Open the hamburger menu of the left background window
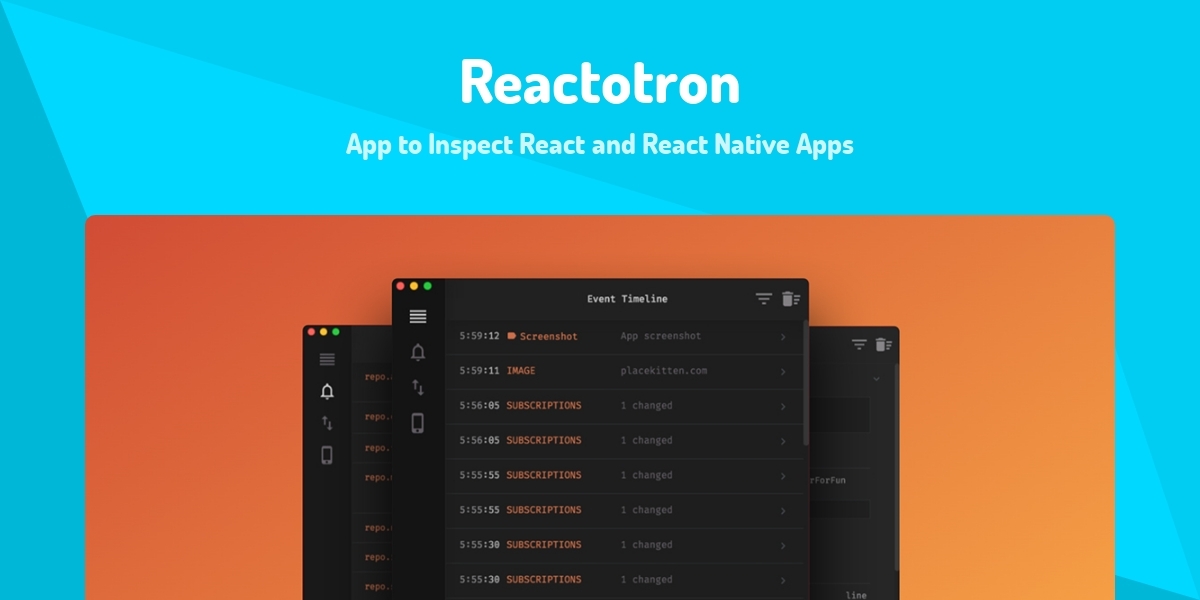The height and width of the screenshot is (600, 1200). (x=325, y=360)
